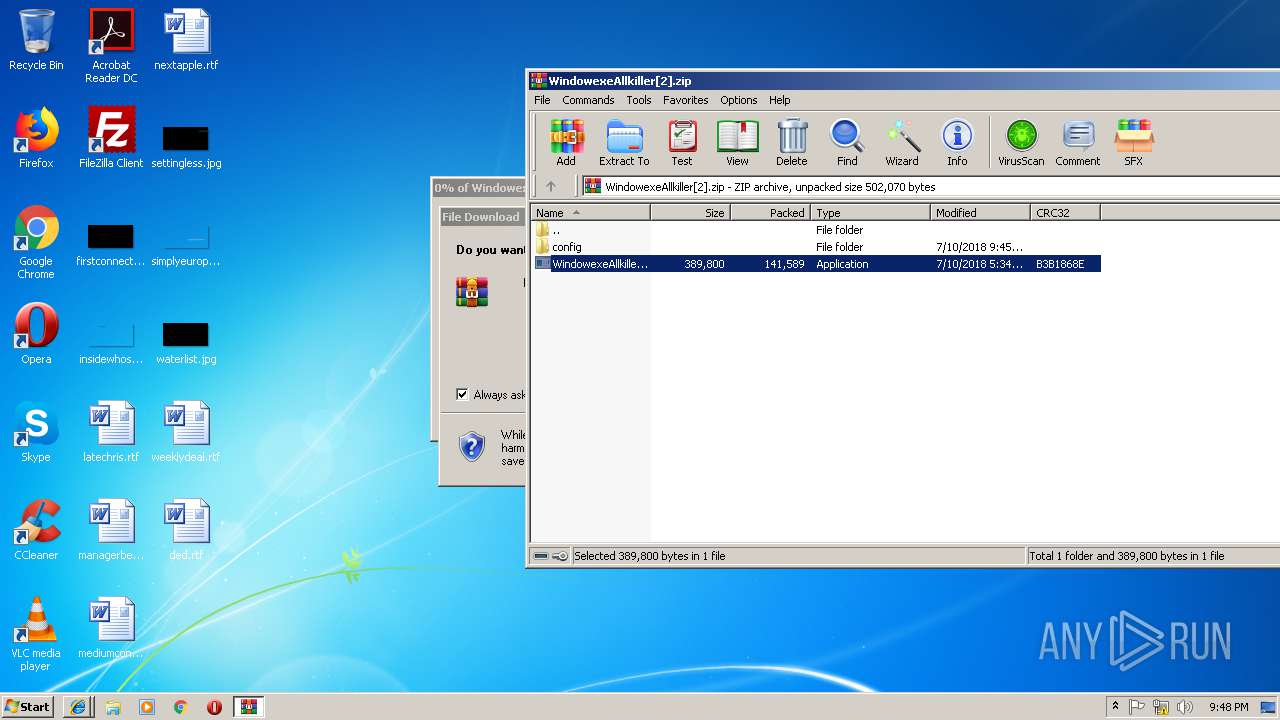Screen dimensions: 1280x720
Task: Start a VirusScan of the archive
Action: click(x=1021, y=142)
